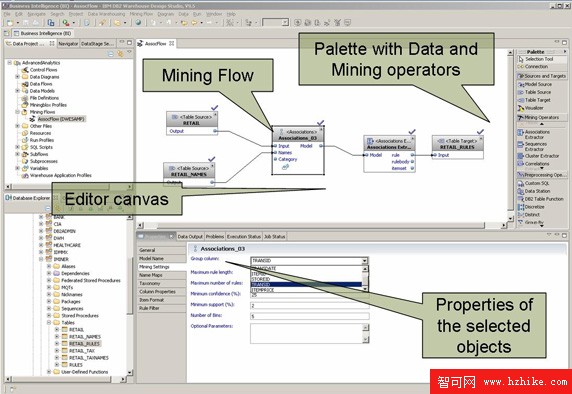The width and height of the screenshot is (572, 394).
Task: Open the Mining Flow menu
Action: [141, 14]
